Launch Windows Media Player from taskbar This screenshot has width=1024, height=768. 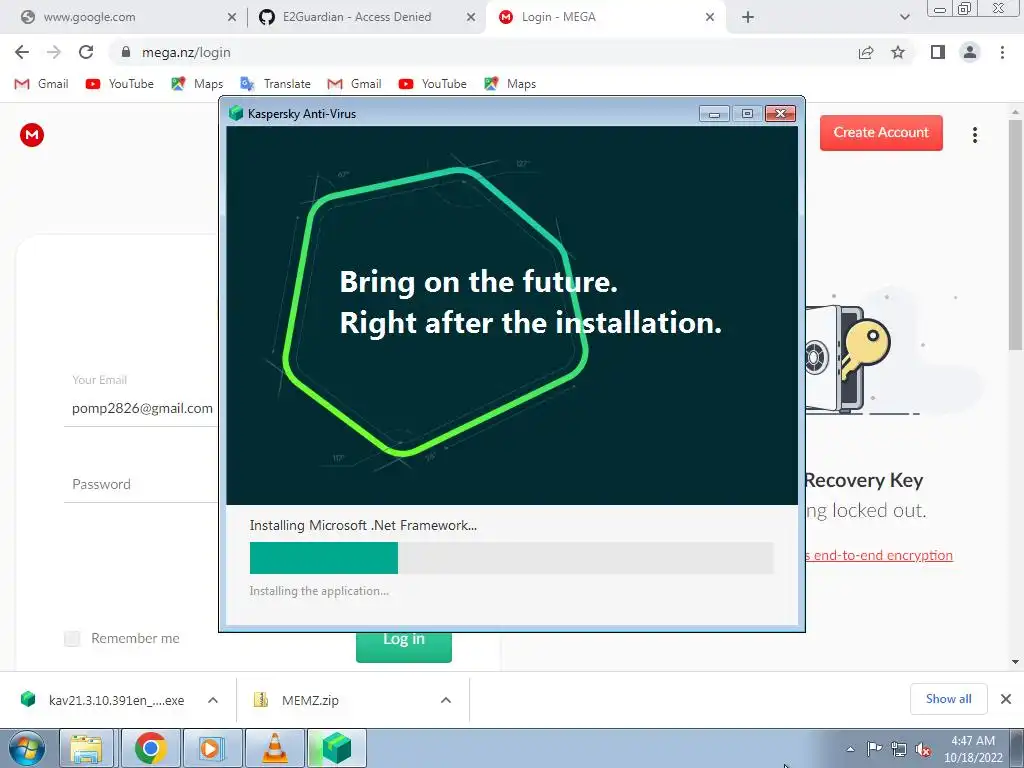point(211,748)
